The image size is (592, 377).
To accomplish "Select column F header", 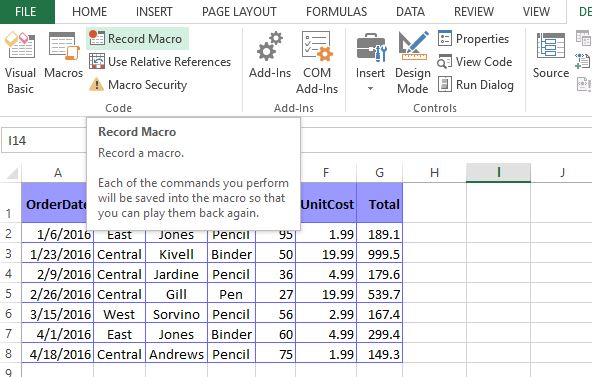I will (326, 173).
